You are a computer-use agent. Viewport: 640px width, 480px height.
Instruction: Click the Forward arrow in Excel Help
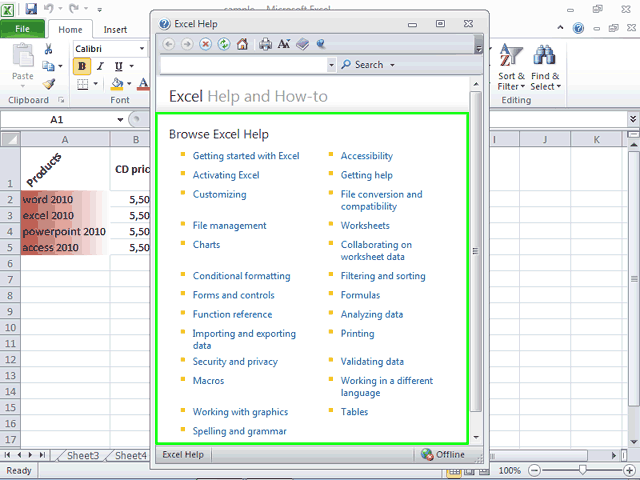(187, 44)
